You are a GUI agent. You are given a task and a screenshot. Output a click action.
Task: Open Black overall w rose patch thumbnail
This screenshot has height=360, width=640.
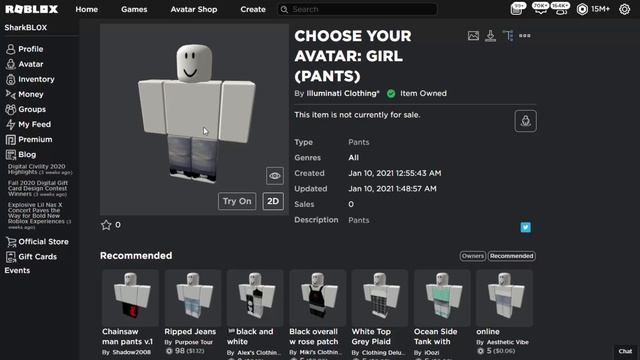(318, 298)
